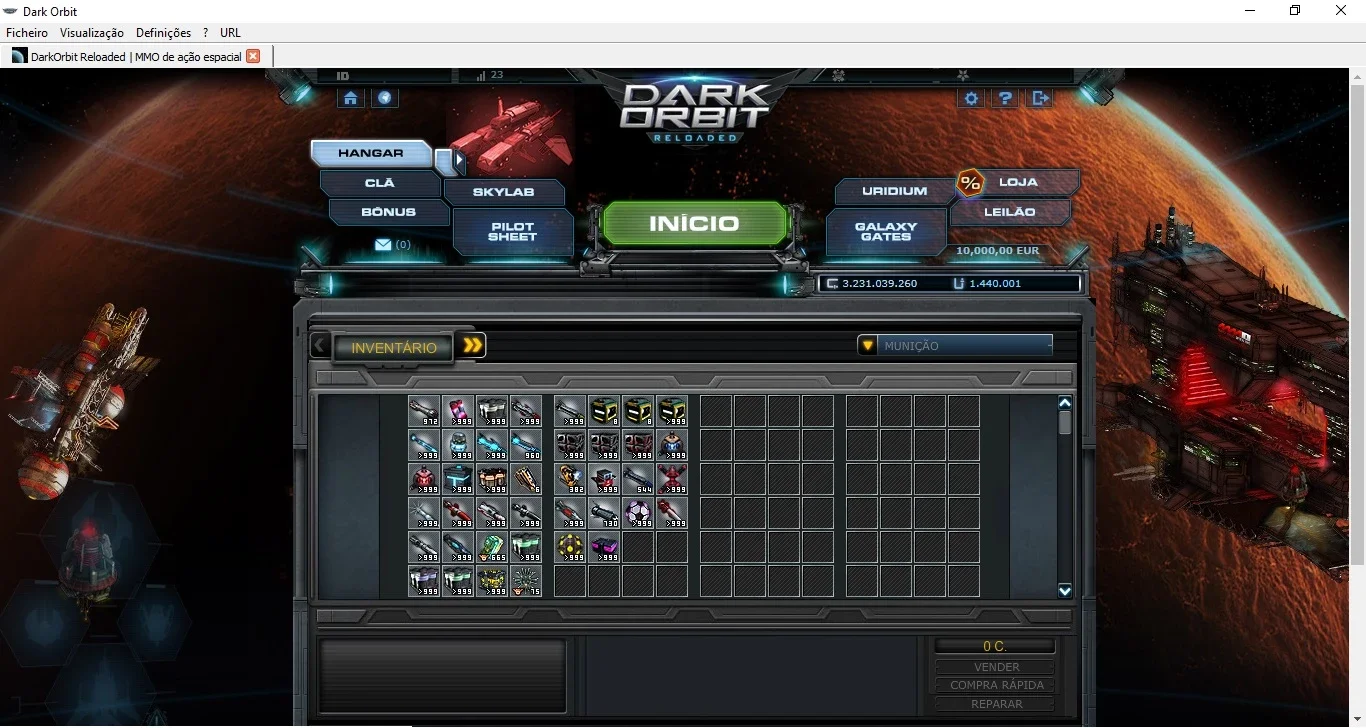Click the 10,000,00 EUR text
The image size is (1366, 728).
point(997,251)
